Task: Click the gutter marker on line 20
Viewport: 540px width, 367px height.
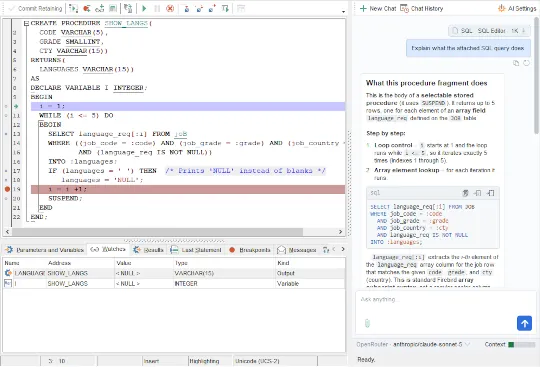Action: (x=6, y=199)
